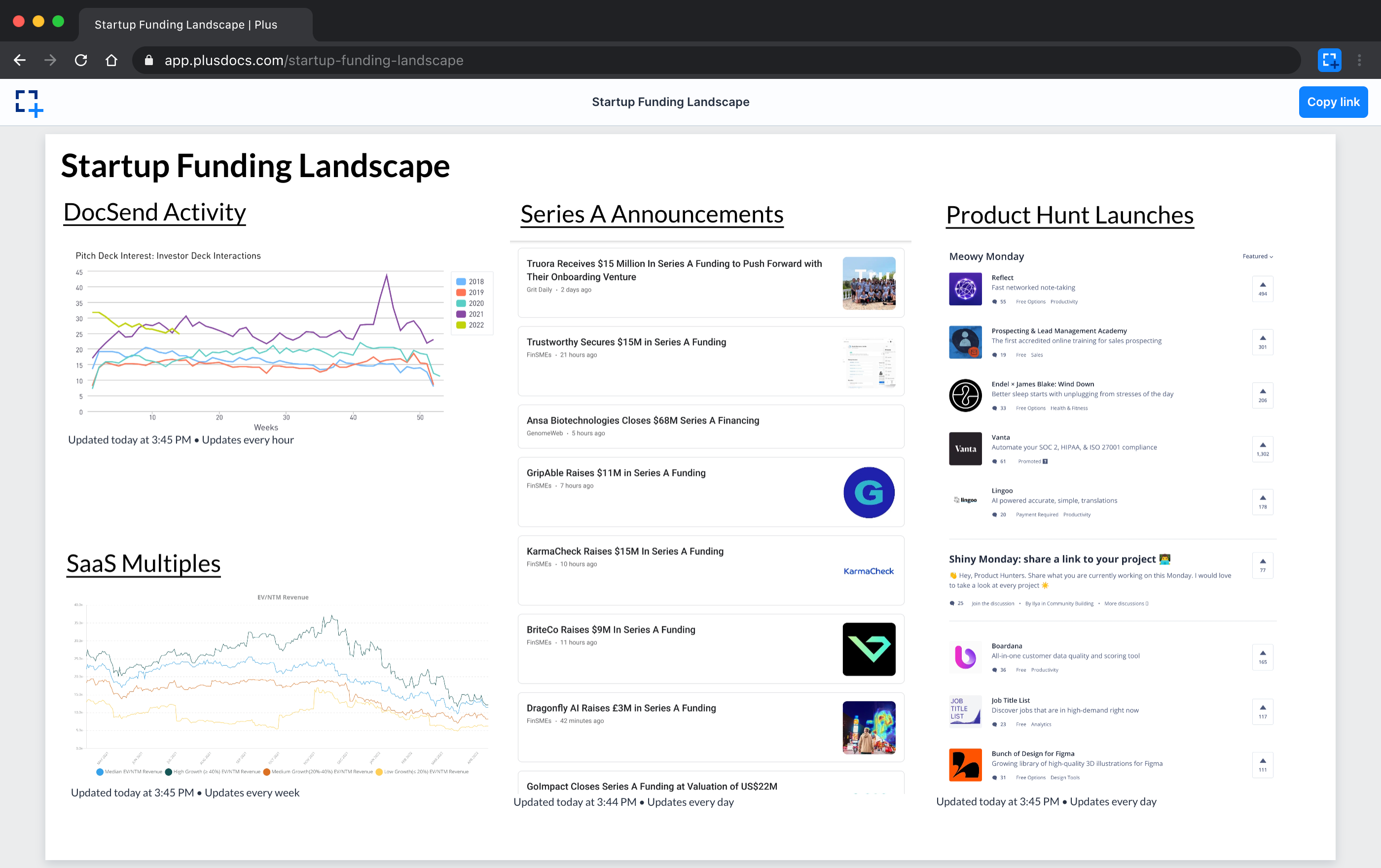Click the browser forward arrow

[x=50, y=60]
